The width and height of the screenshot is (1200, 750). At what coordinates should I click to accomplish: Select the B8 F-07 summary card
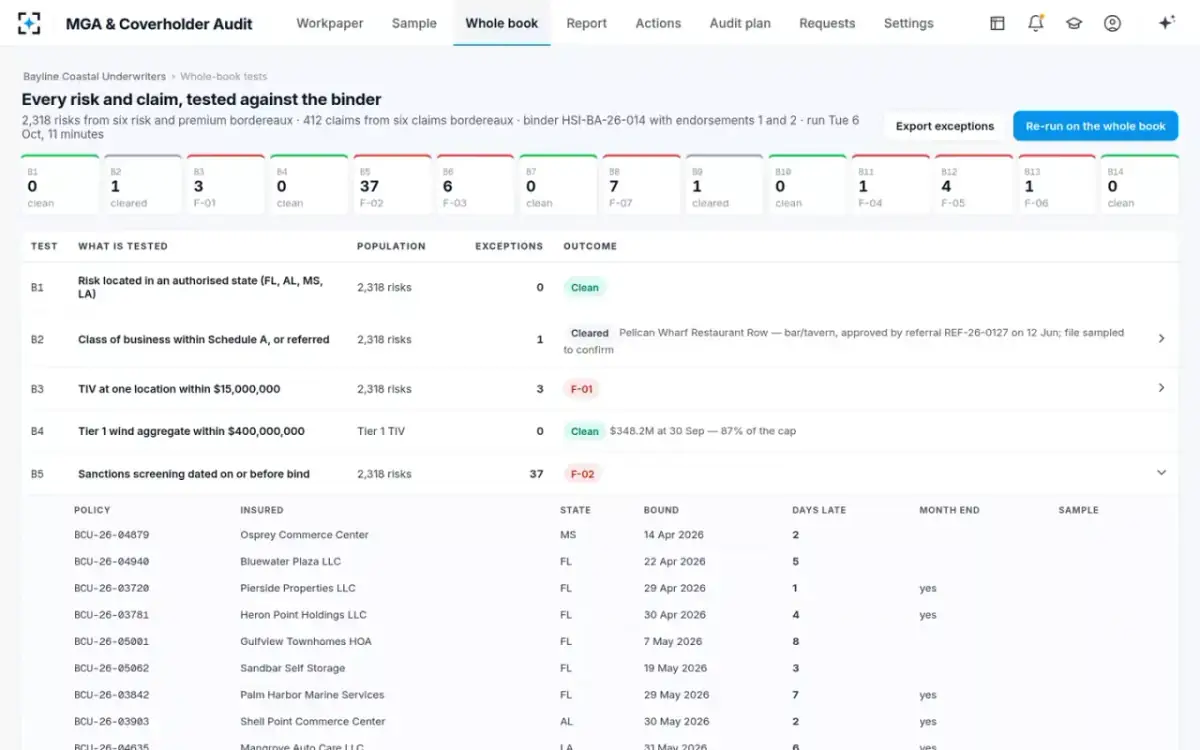pyautogui.click(x=641, y=185)
